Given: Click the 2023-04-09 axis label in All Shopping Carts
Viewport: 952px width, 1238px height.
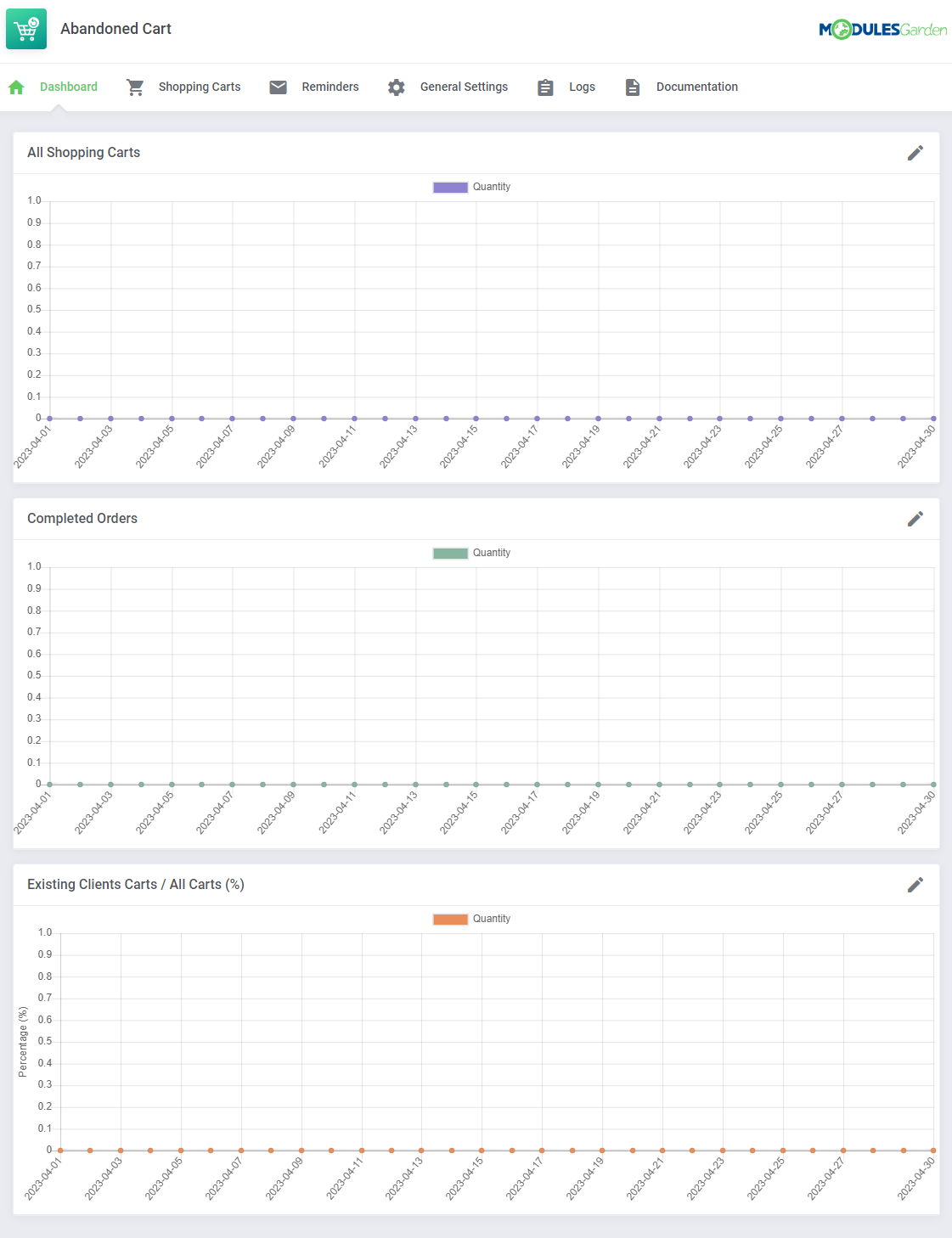Looking at the screenshot, I should tap(277, 446).
